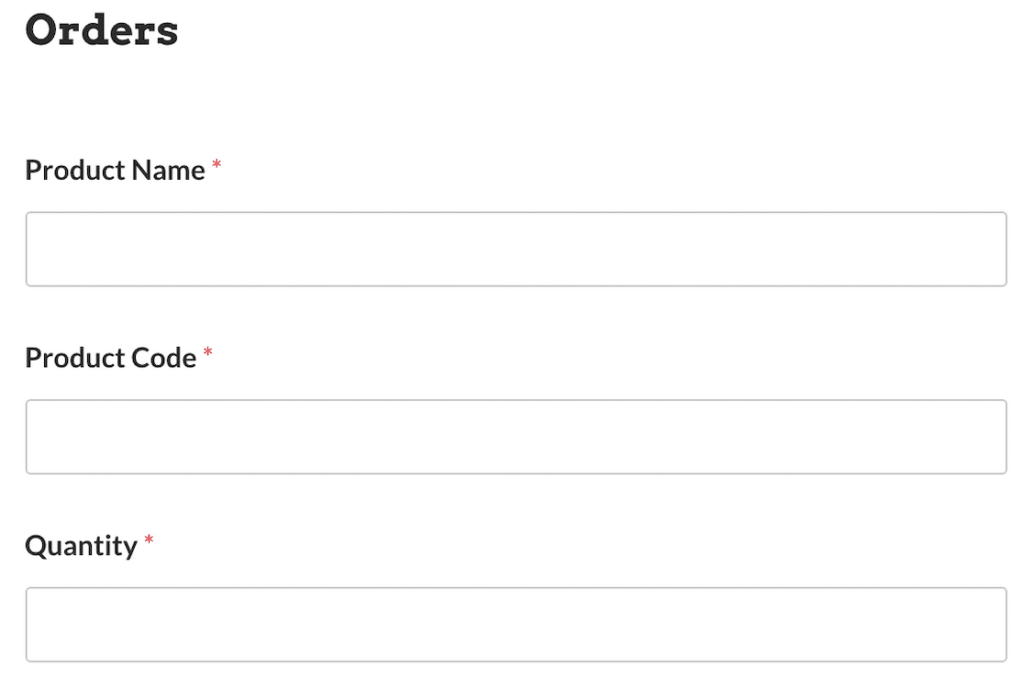Click the field directly below the Orders title
Viewport: 1024px width, 679px height.
pos(516,249)
